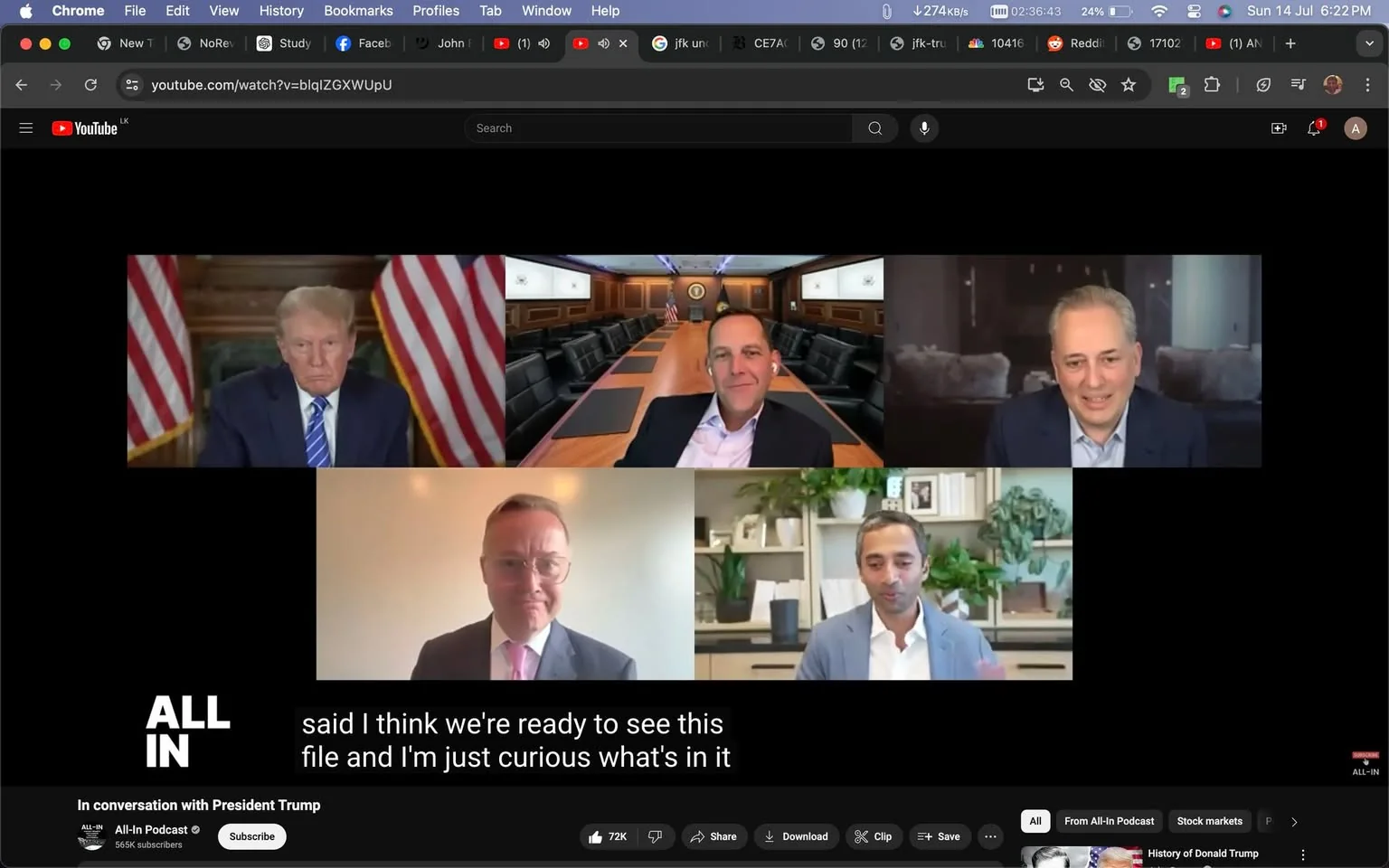Open Control Center in the menu bar

pos(1194,11)
